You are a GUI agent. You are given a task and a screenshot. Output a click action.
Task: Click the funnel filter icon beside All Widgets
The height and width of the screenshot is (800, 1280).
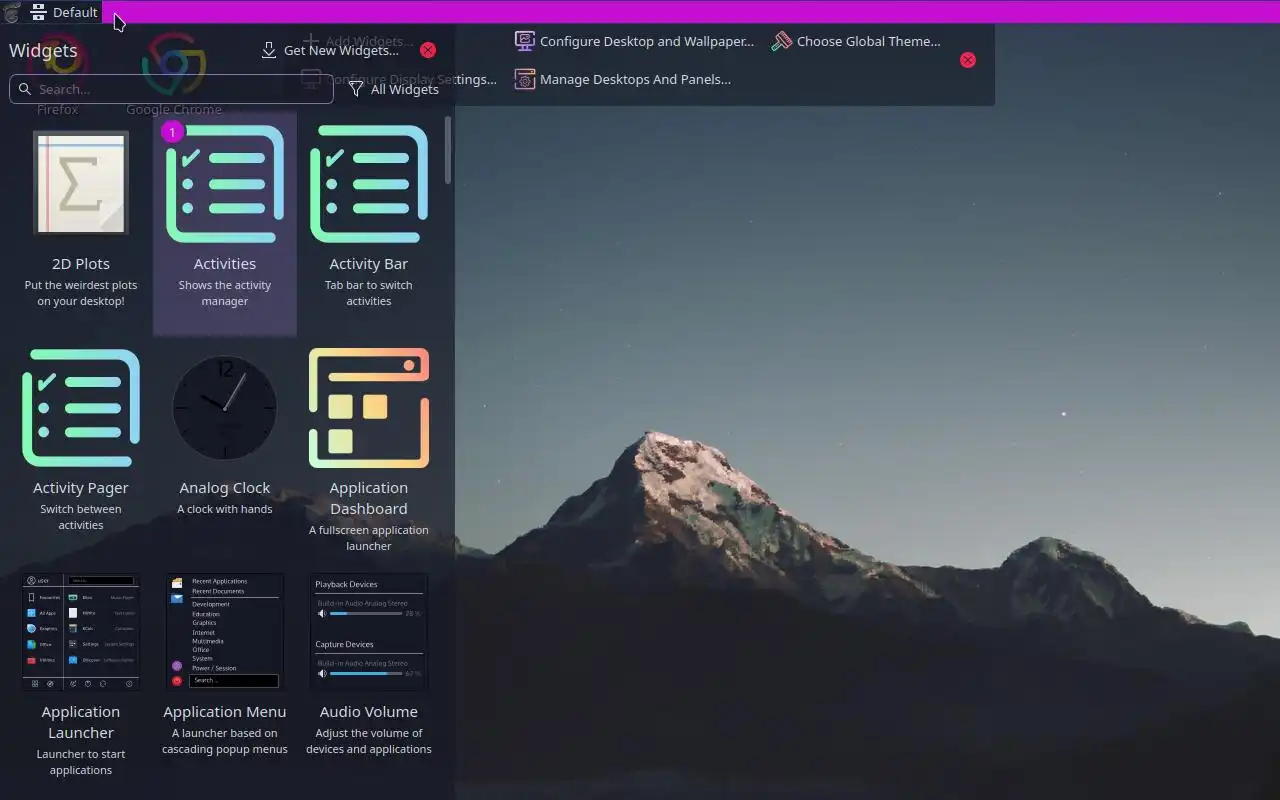click(356, 89)
